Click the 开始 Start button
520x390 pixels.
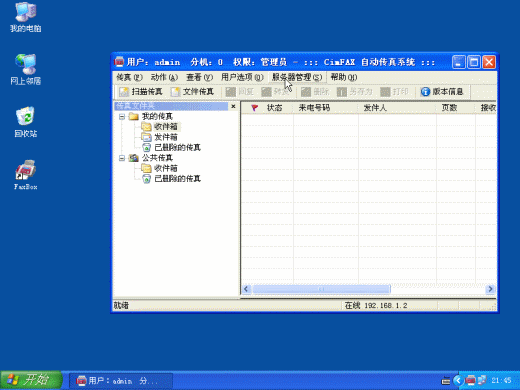coord(31,380)
